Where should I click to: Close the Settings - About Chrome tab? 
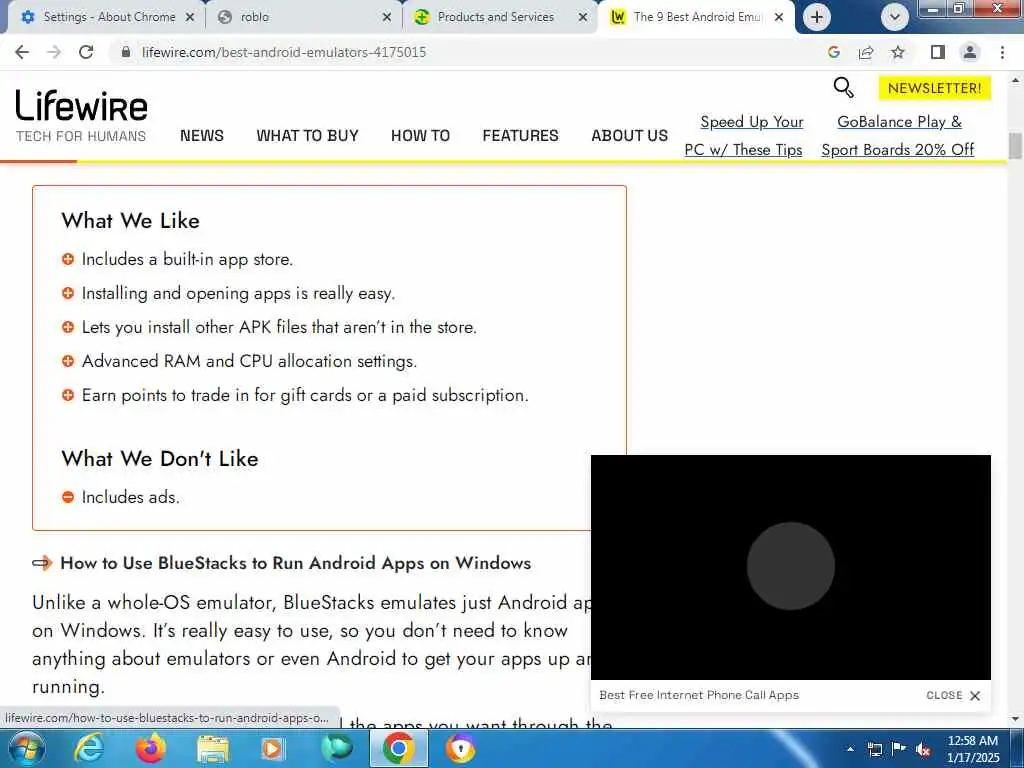(190, 17)
